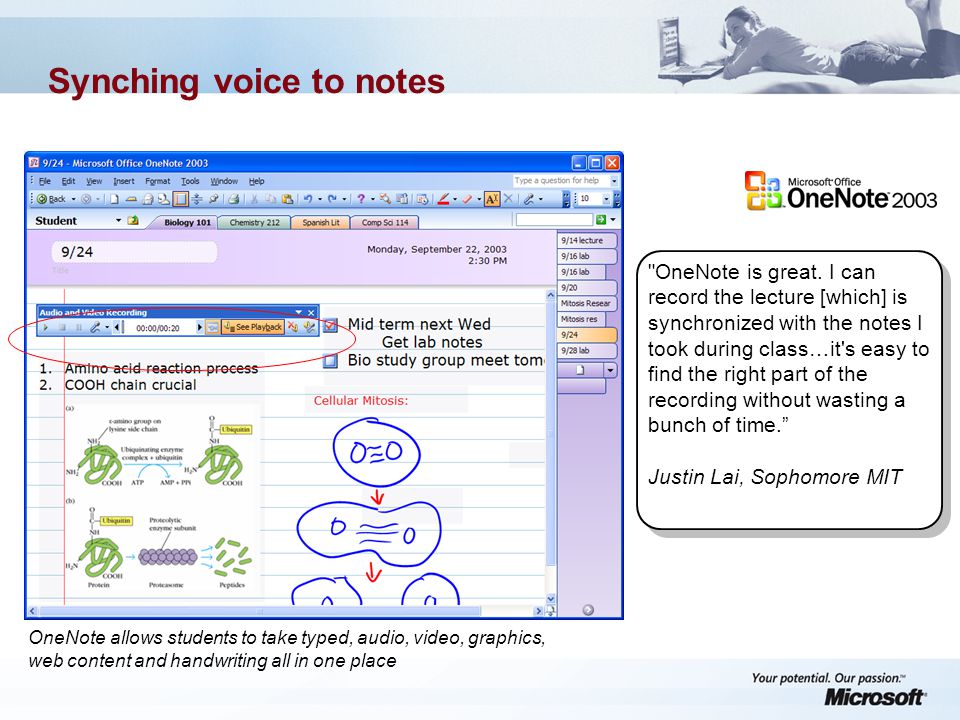This screenshot has height=720, width=960.
Task: Click the delete recording icon after See Playback
Action: pyautogui.click(x=293, y=328)
